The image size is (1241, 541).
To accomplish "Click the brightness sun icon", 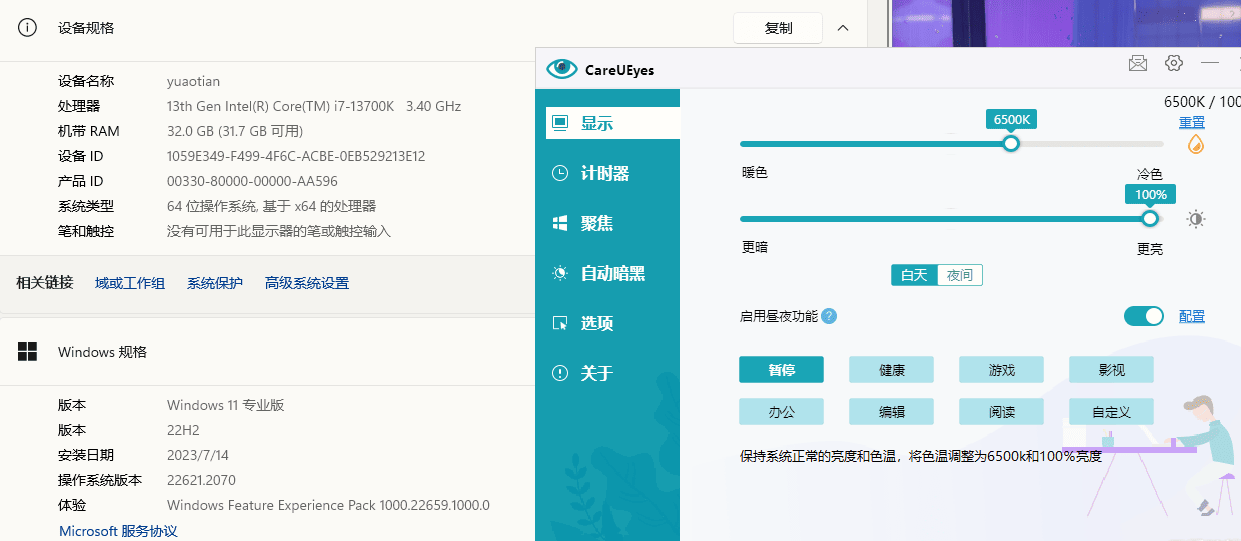I will click(x=1195, y=219).
